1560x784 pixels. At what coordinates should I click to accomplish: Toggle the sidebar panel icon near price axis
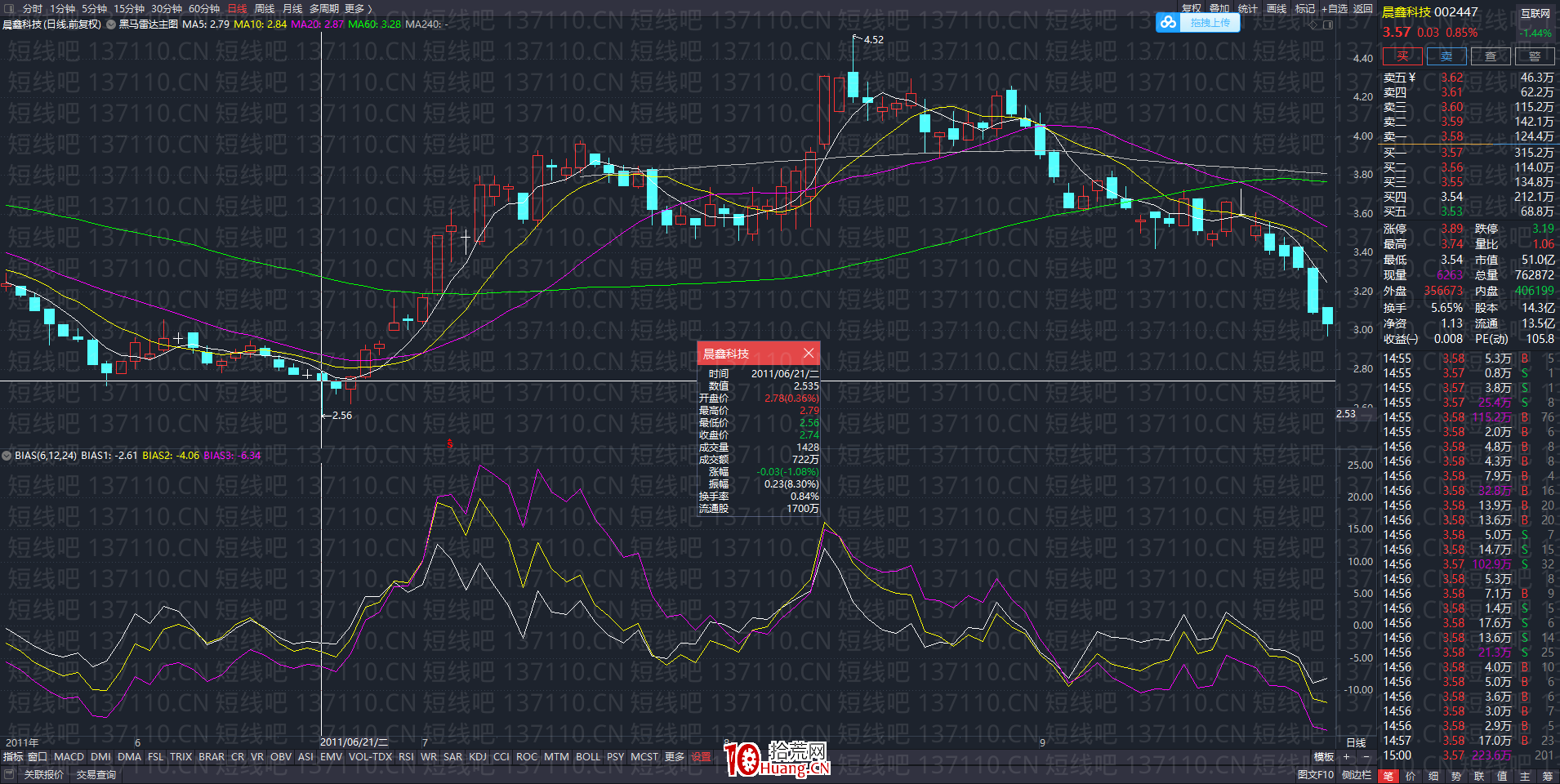pyautogui.click(x=1328, y=24)
